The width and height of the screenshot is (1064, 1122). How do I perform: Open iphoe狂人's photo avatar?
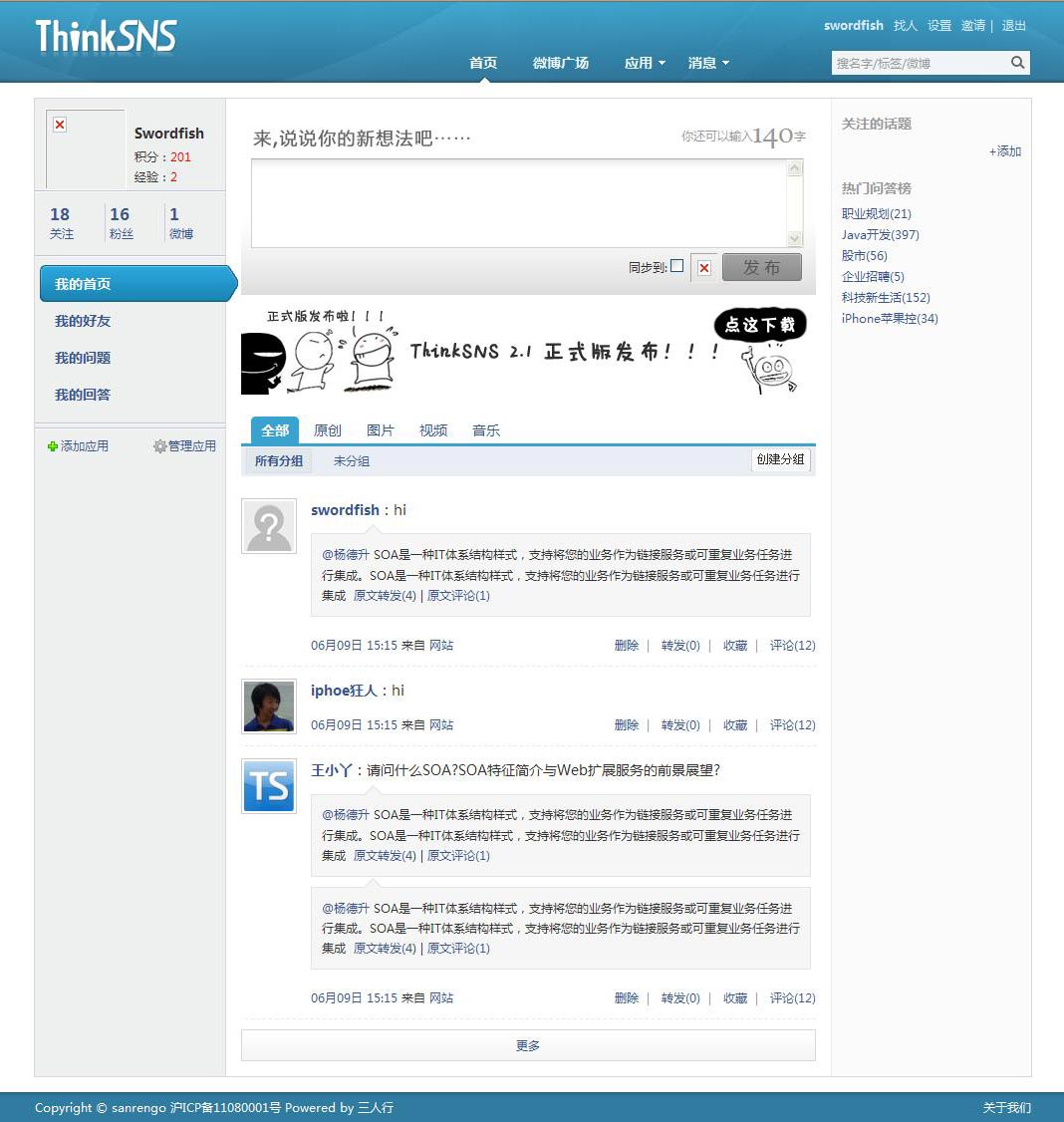pyautogui.click(x=269, y=706)
